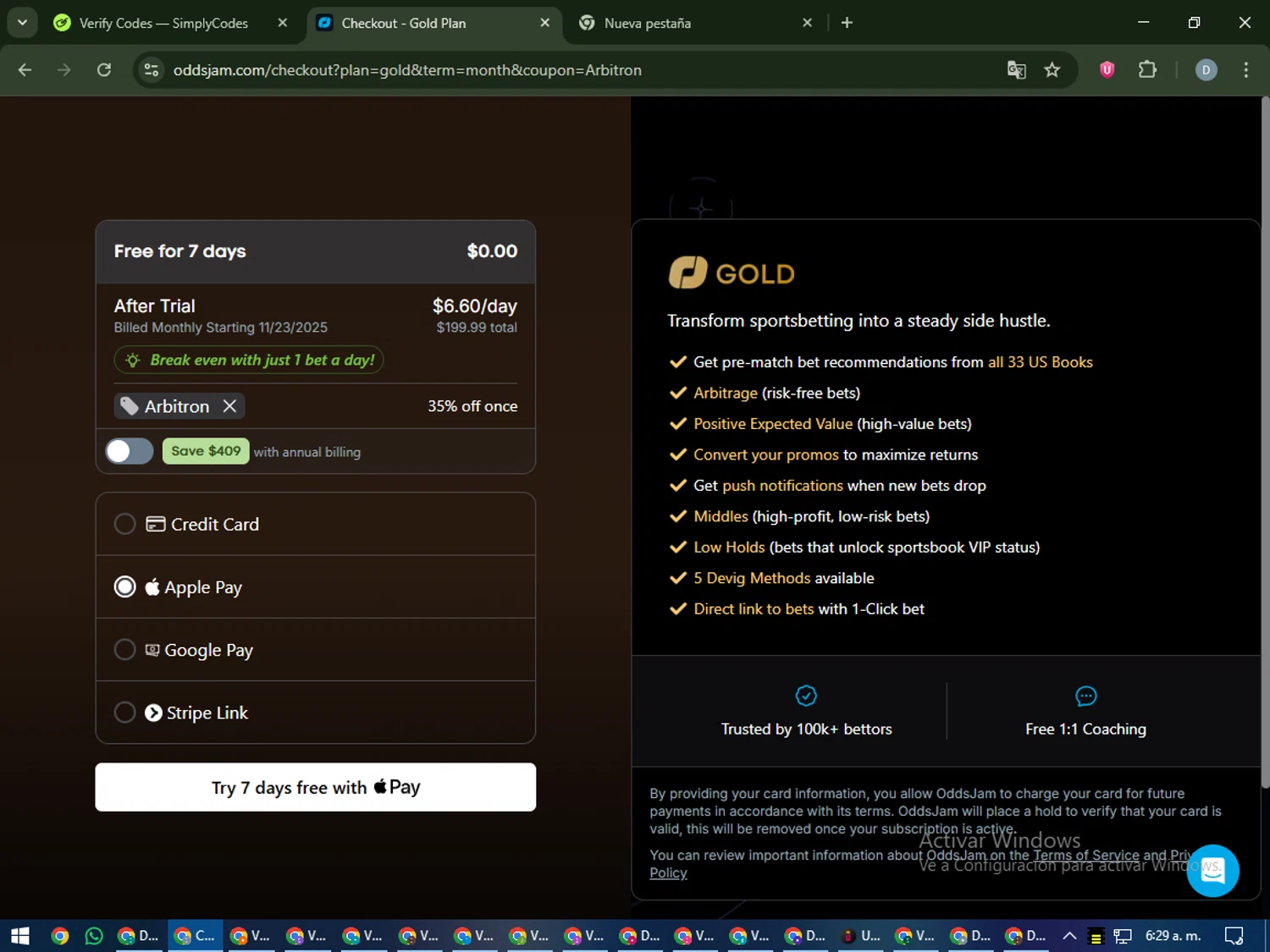This screenshot has height=952, width=1270.
Task: Go back to the previous page
Action: (x=25, y=70)
